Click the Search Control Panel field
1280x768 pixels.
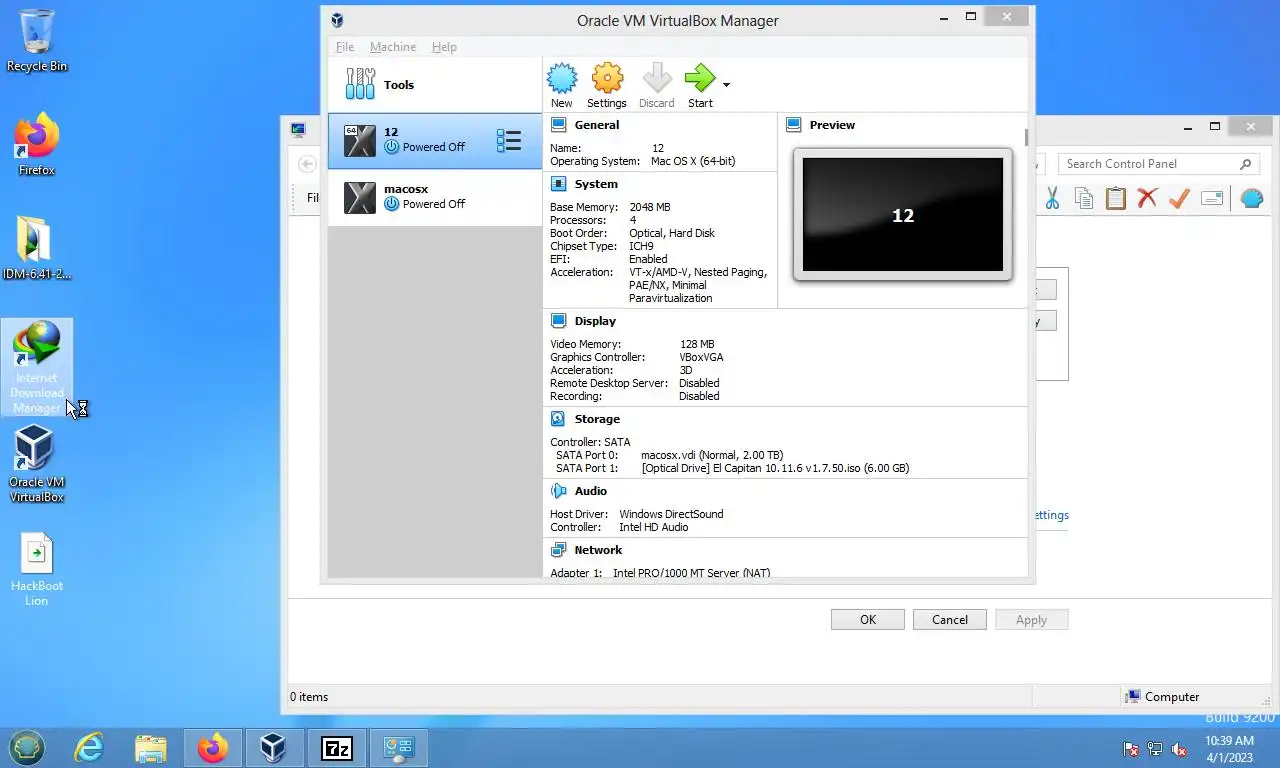point(1158,164)
